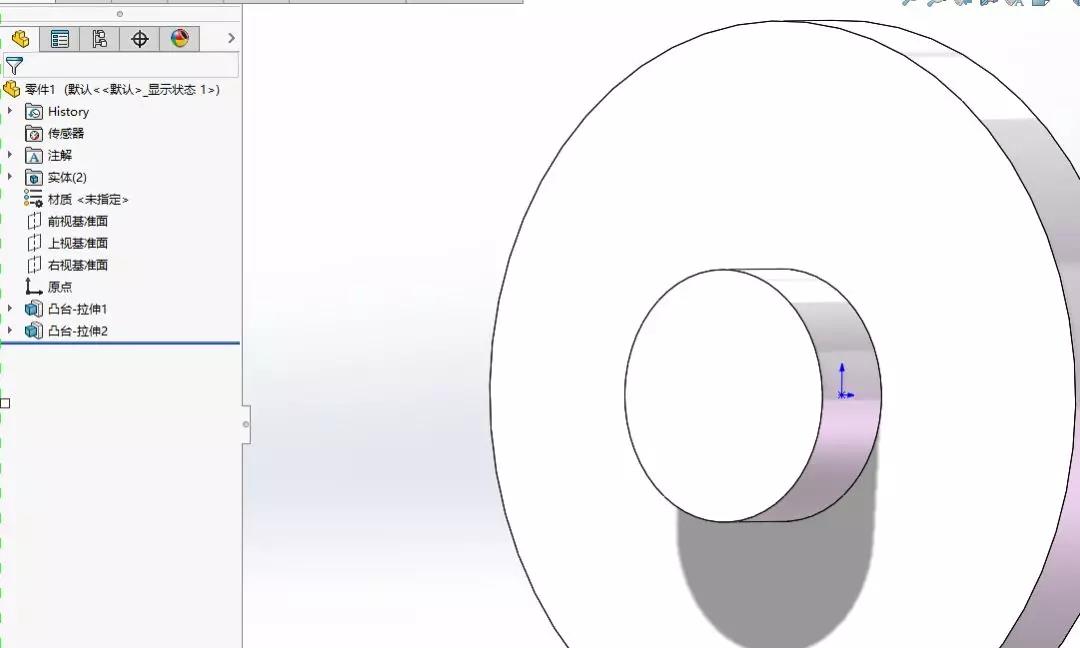
Task: Click the filter funnel icon
Action: pos(14,65)
